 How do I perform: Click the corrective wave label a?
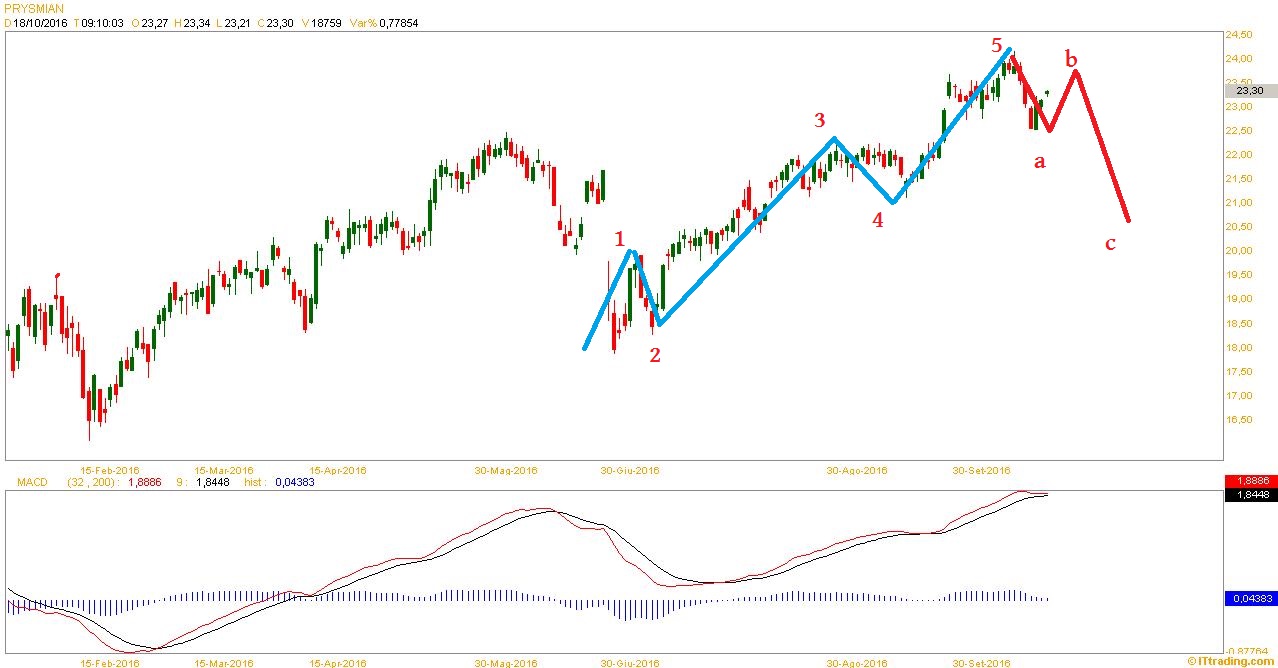pyautogui.click(x=1039, y=161)
